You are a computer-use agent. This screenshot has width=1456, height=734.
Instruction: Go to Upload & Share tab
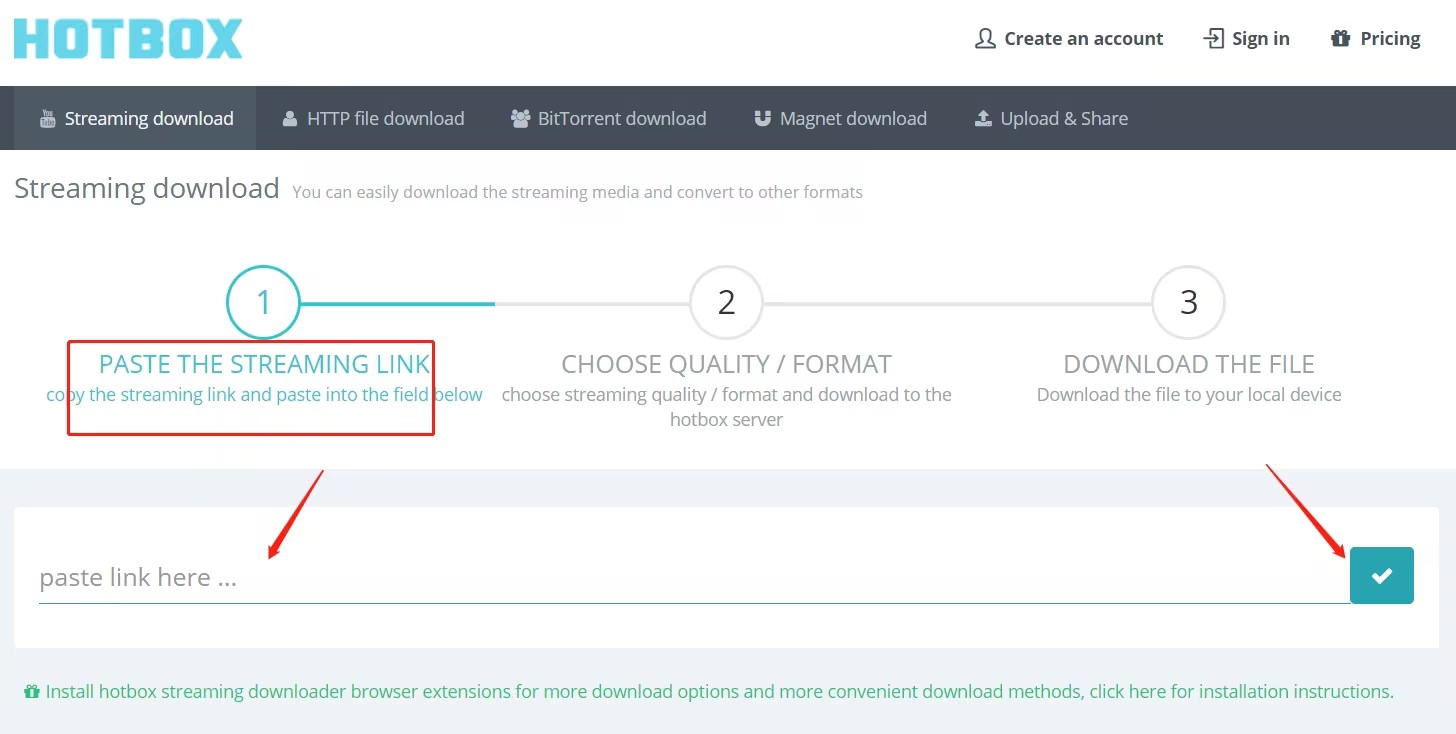[x=1051, y=118]
